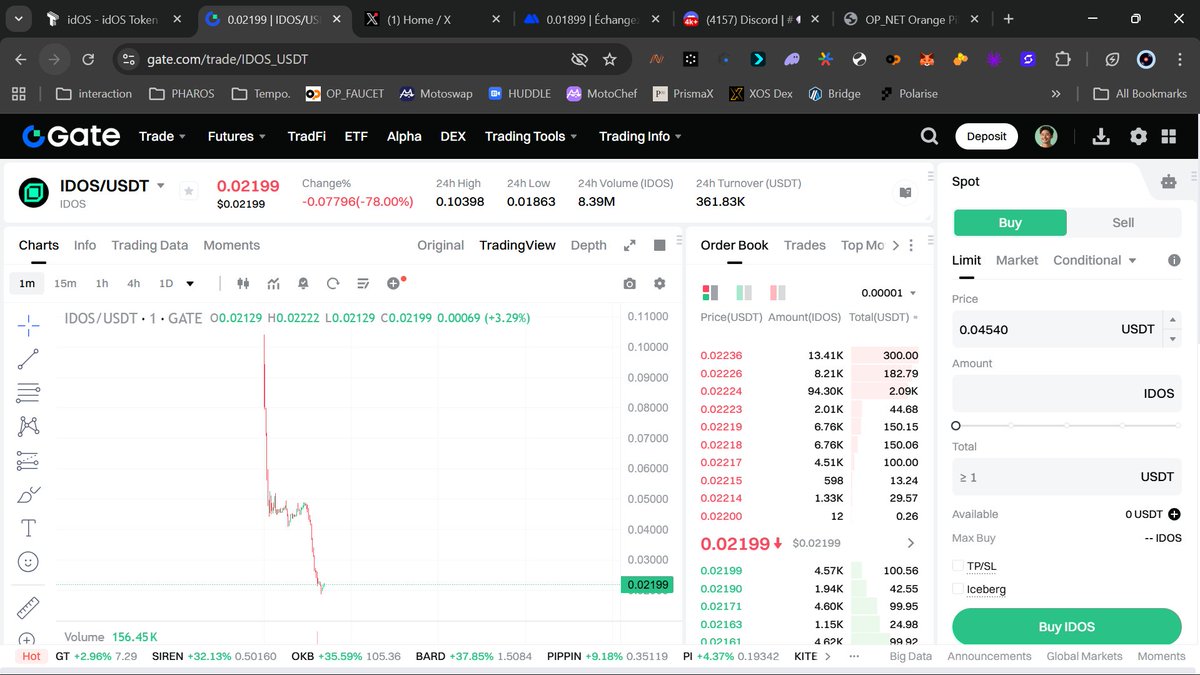1200x675 pixels.
Task: Show order type info icon
Action: (x=1174, y=260)
